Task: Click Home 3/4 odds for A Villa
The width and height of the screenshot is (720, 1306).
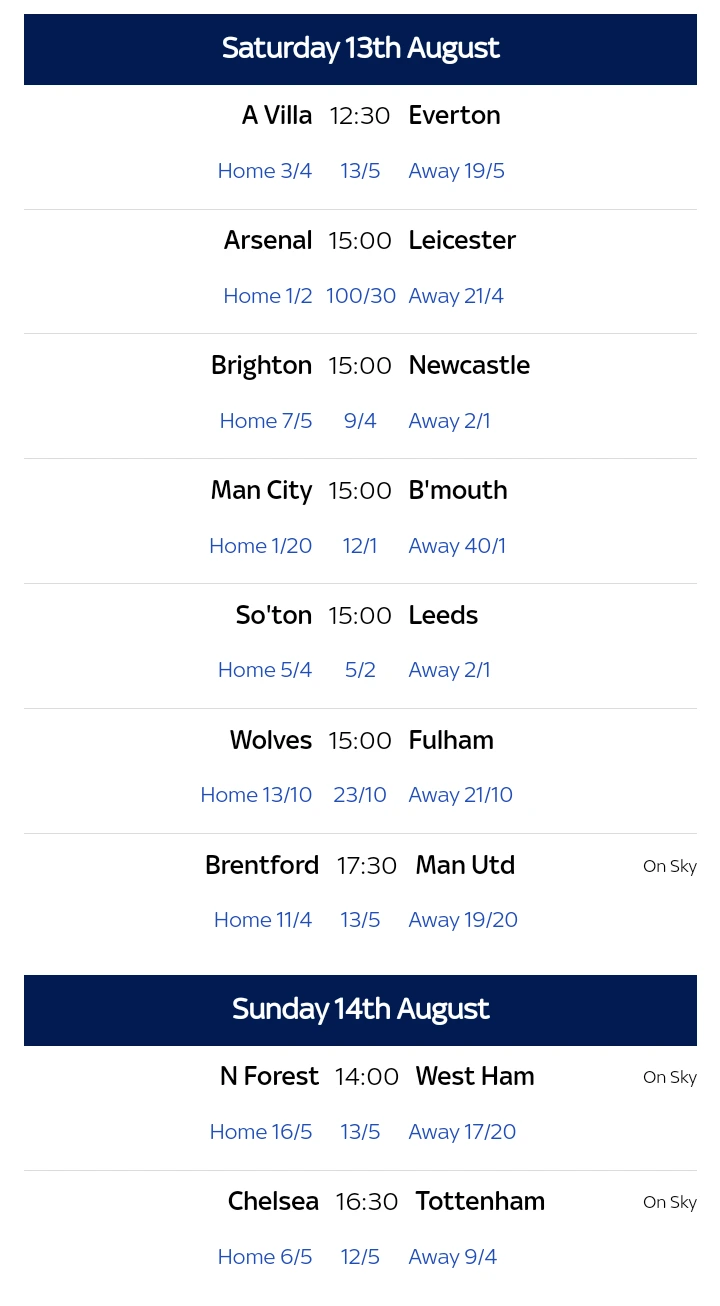Action: [x=265, y=171]
